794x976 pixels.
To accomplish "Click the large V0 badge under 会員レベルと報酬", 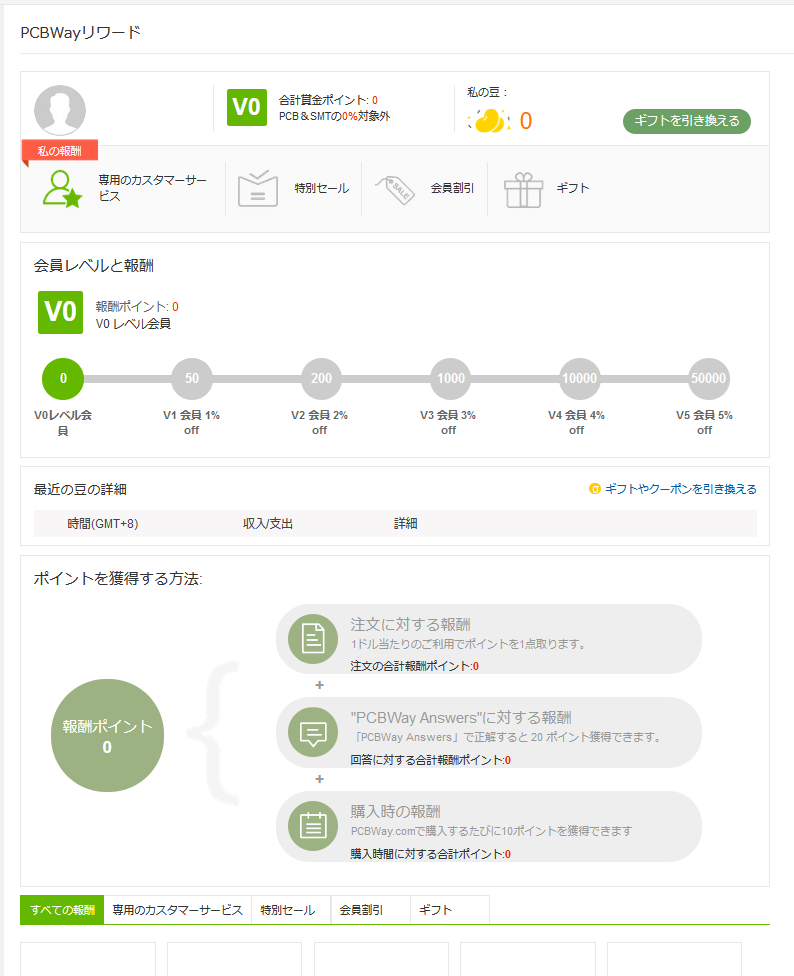I will 60,312.
